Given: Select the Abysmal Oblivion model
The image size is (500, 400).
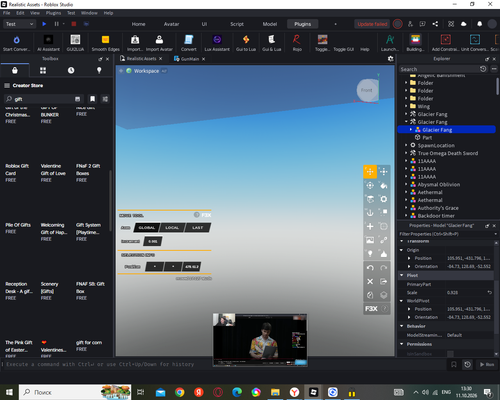Looking at the screenshot, I should coord(439,184).
